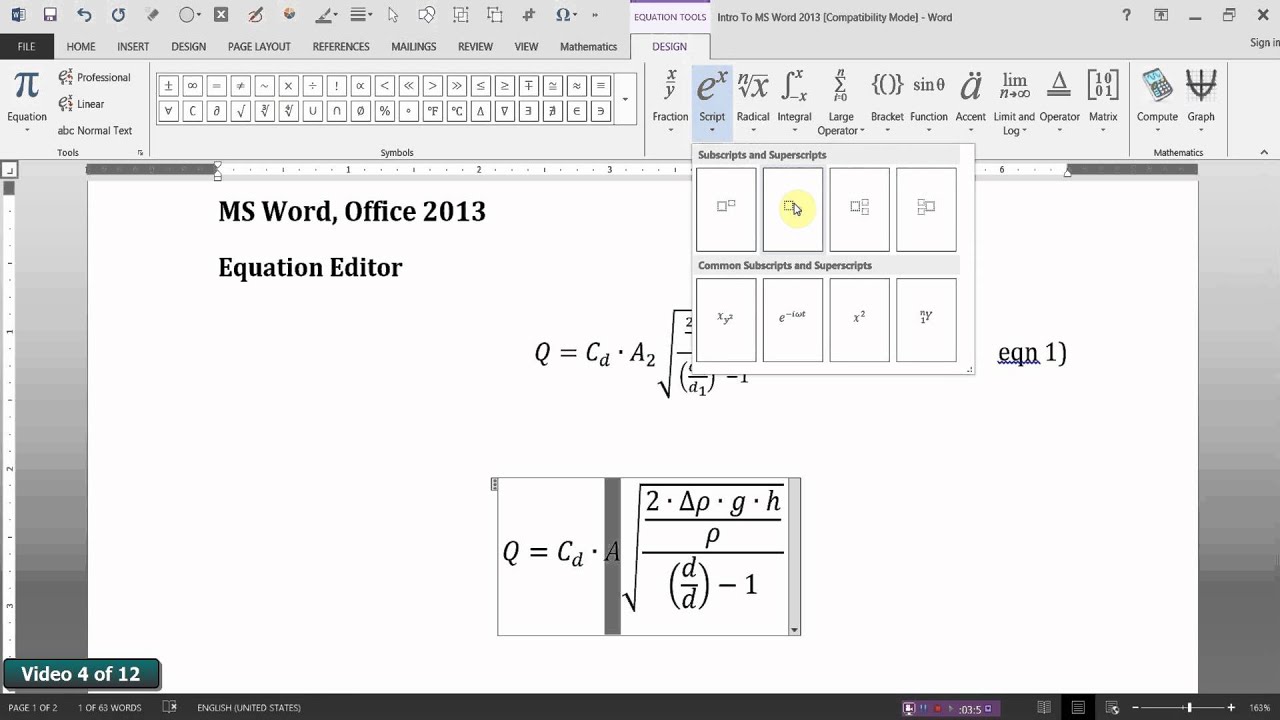The width and height of the screenshot is (1280, 720).
Task: Choose the e to the minus iωt script
Action: pos(793,319)
